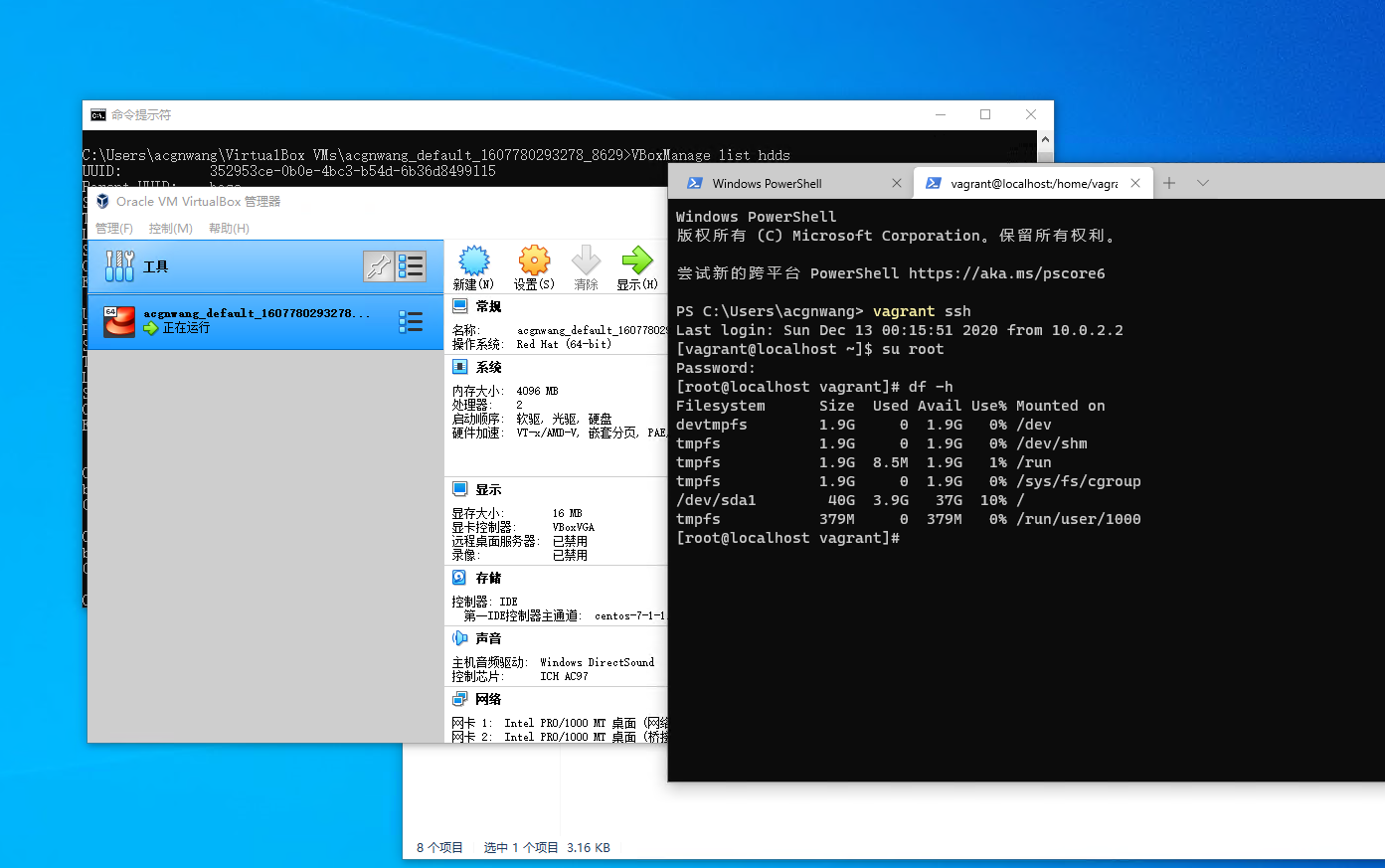Click the UUID value in Command Prompt

(x=353, y=171)
